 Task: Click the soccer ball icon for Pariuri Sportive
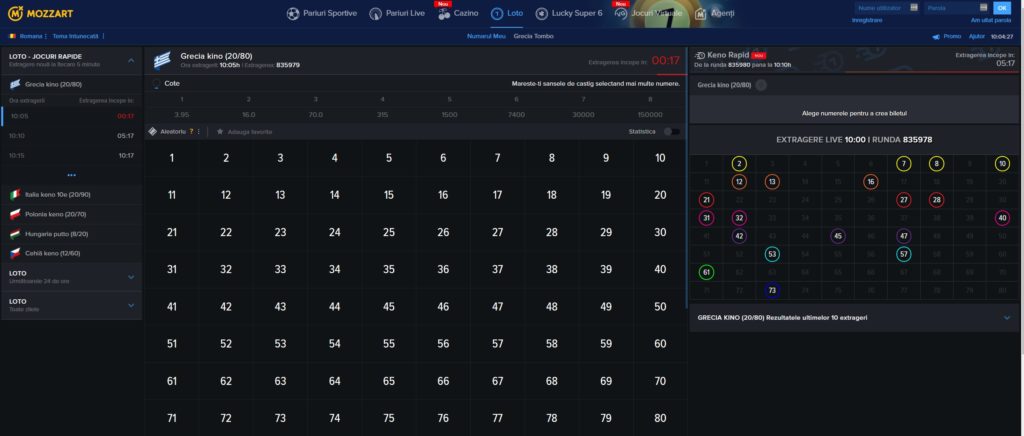293,14
